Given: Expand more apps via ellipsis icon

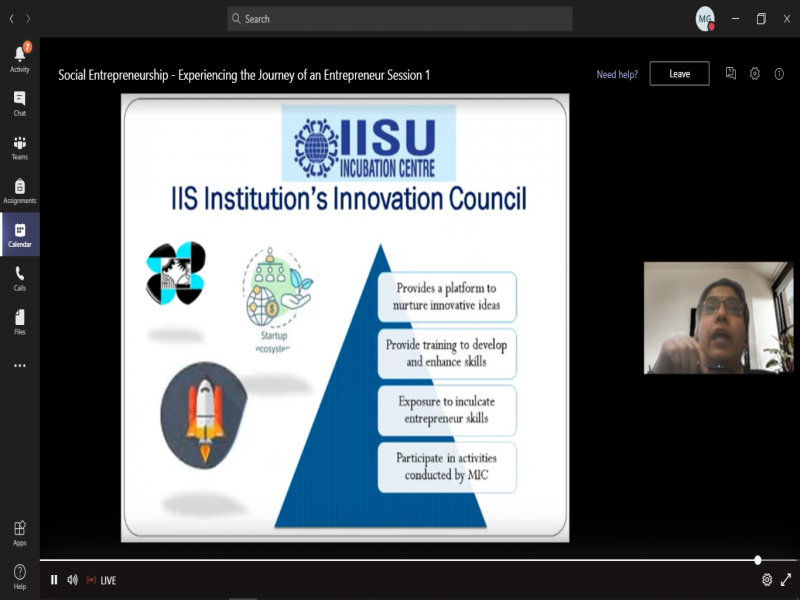Looking at the screenshot, I should (x=19, y=366).
